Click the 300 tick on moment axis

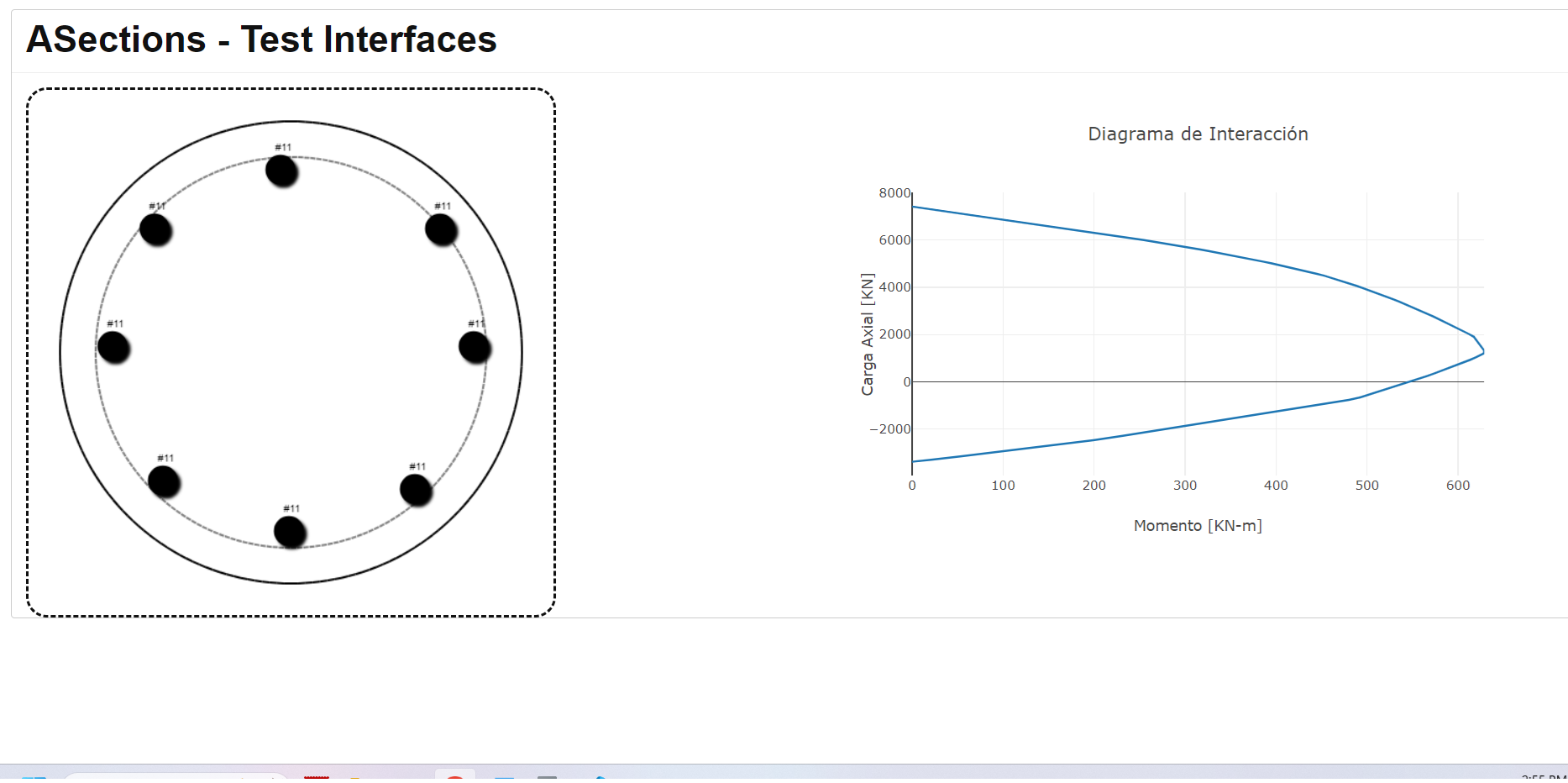1185,486
